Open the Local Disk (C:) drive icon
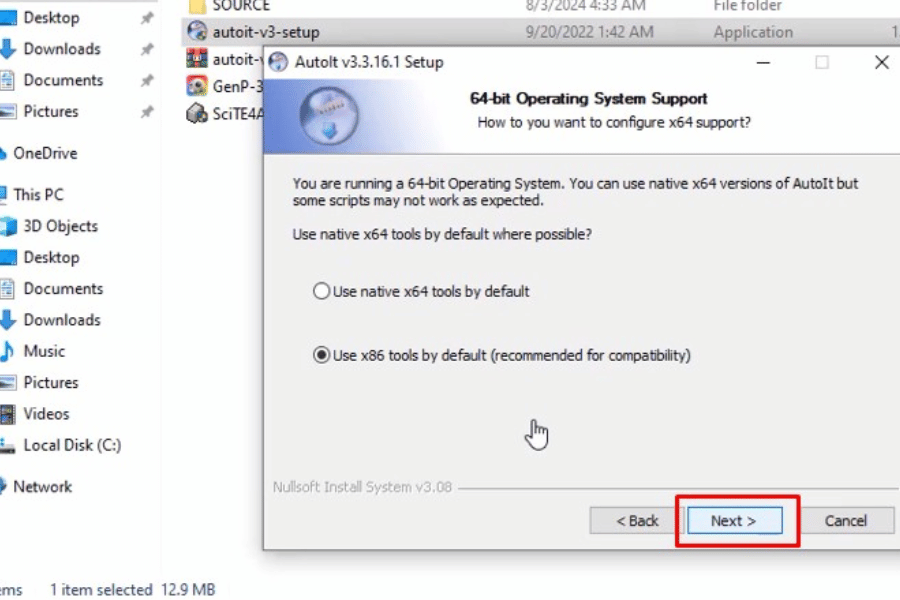The width and height of the screenshot is (900, 600). (7, 445)
